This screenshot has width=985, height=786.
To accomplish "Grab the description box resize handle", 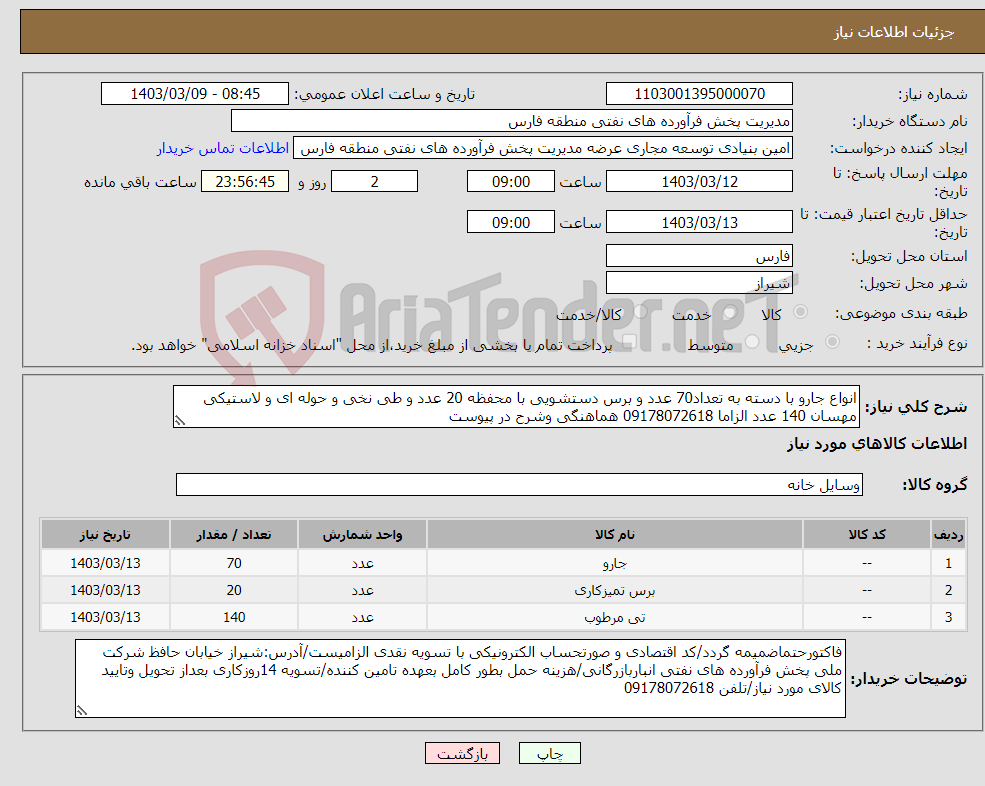I will click(180, 421).
